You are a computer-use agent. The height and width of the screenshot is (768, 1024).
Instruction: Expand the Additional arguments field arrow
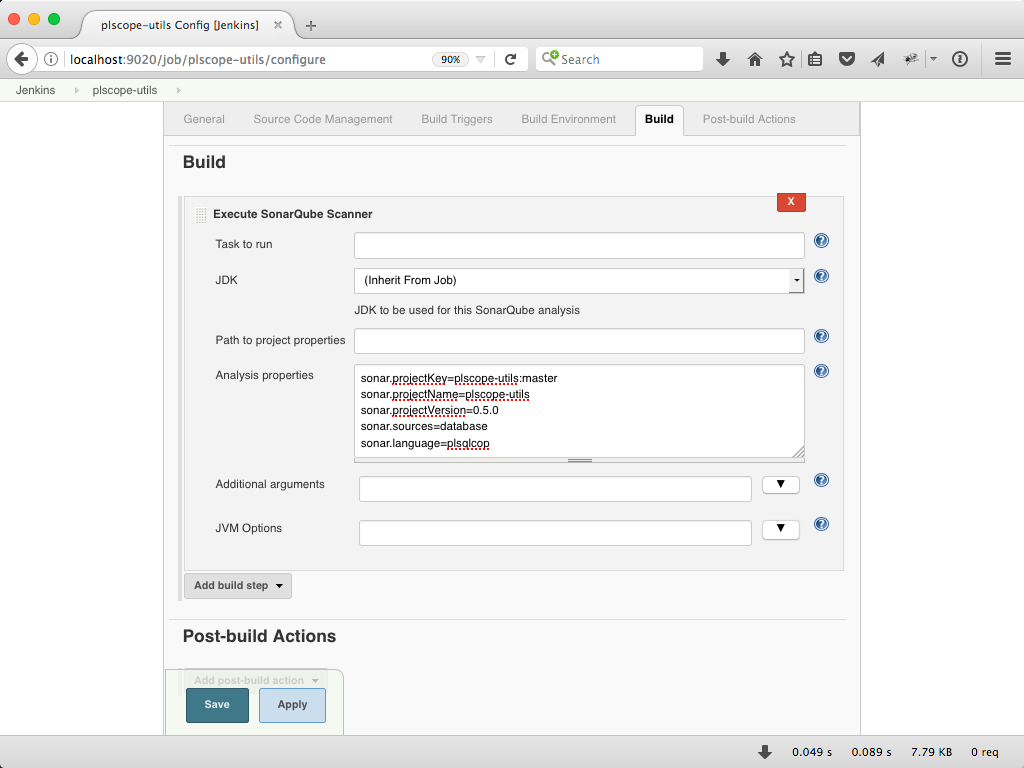tap(780, 485)
